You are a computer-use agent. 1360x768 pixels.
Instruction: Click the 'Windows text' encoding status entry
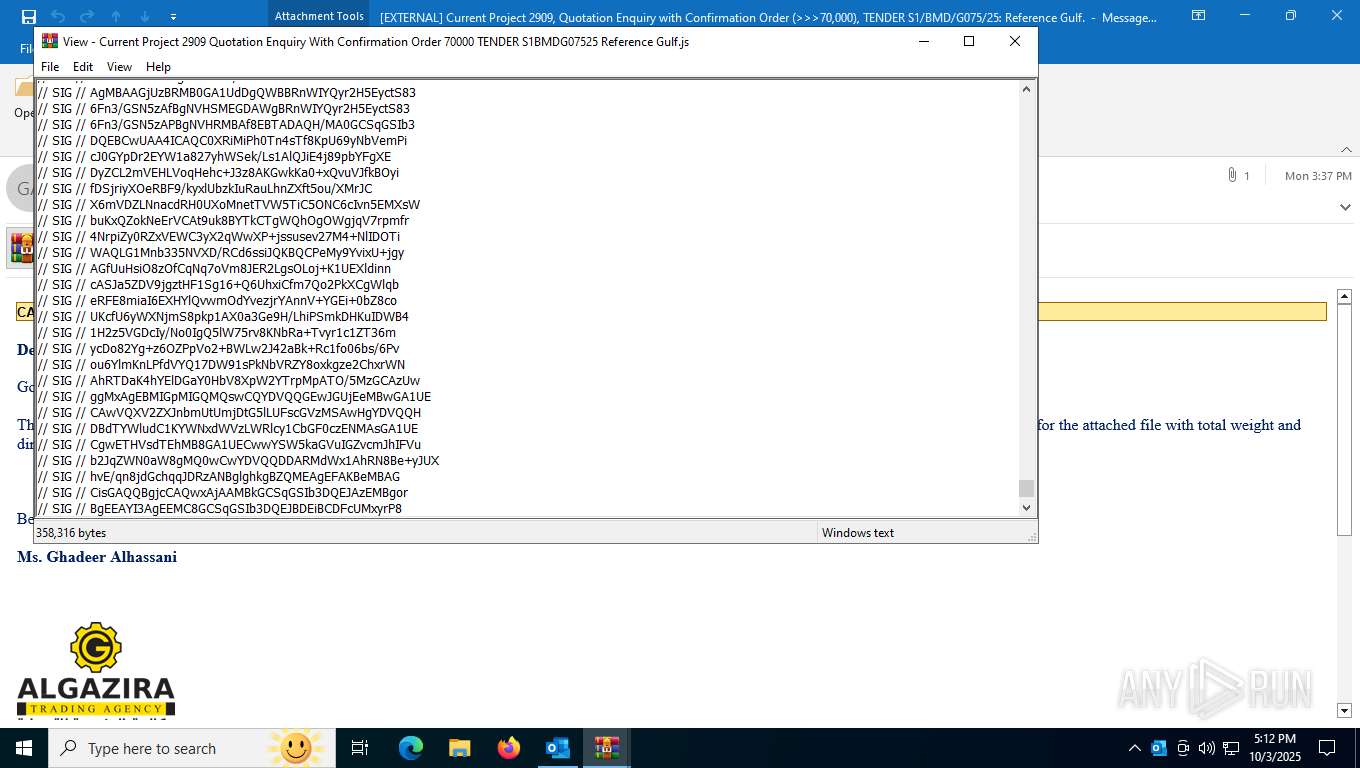click(x=858, y=533)
